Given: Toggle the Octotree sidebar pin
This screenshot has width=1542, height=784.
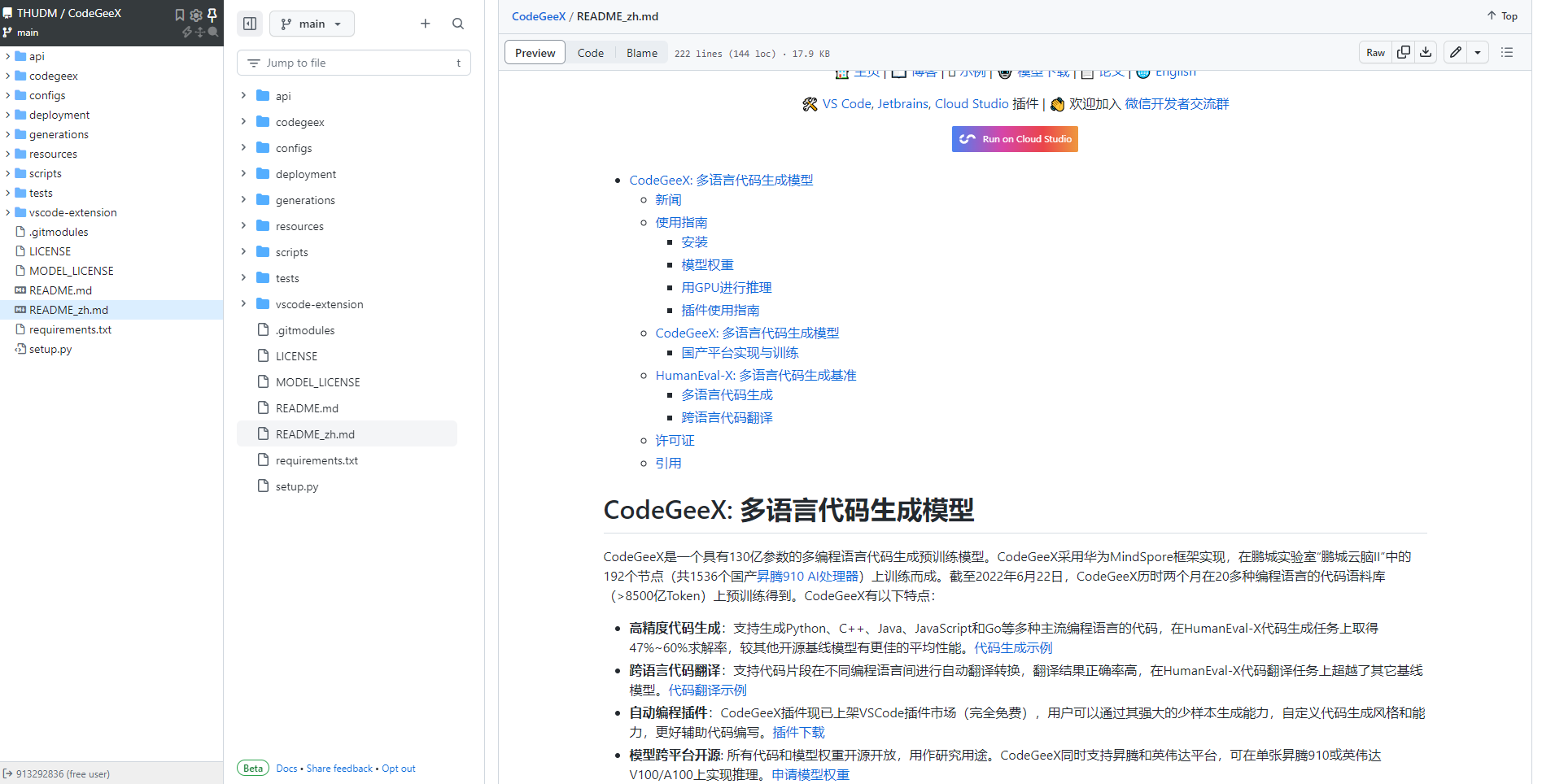Looking at the screenshot, I should tap(212, 15).
